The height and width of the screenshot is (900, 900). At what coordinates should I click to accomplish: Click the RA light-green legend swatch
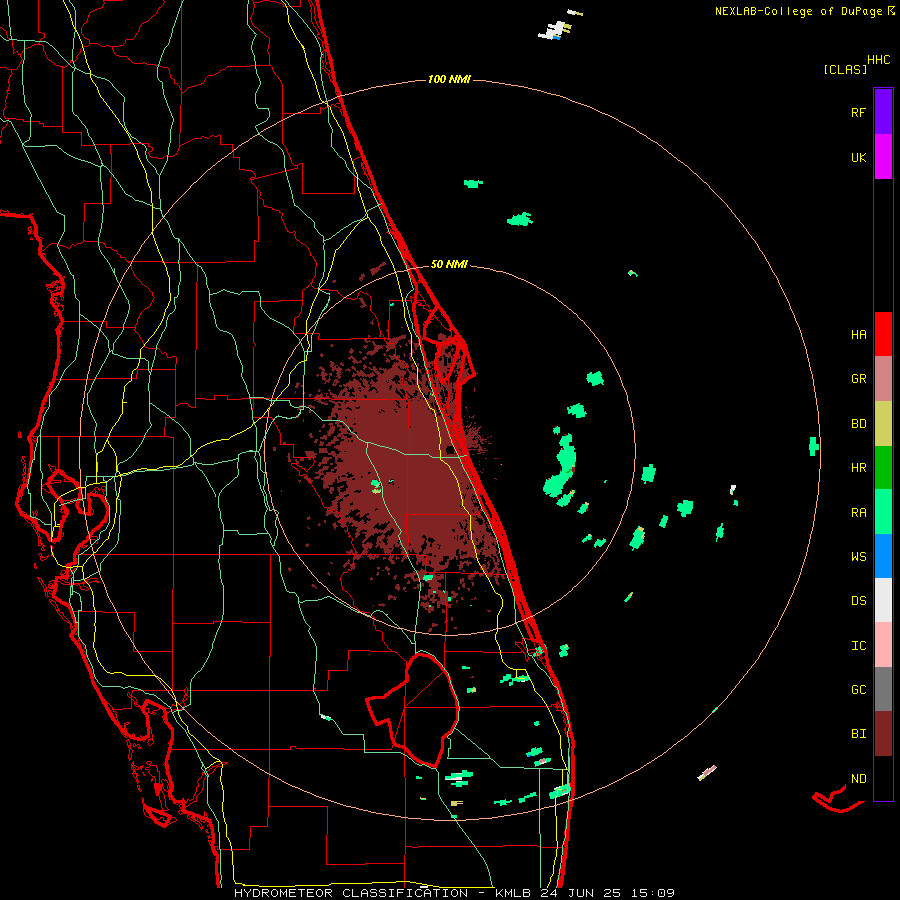click(x=883, y=511)
